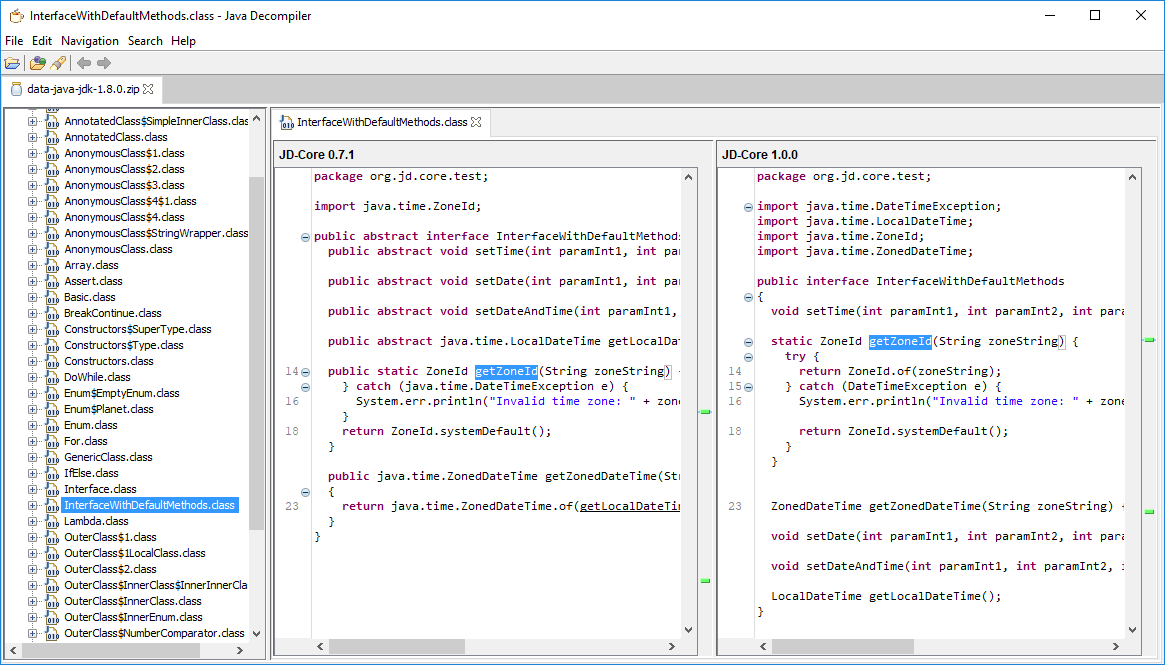Click the Forward navigation arrow
Image resolution: width=1165 pixels, height=665 pixels.
[104, 63]
